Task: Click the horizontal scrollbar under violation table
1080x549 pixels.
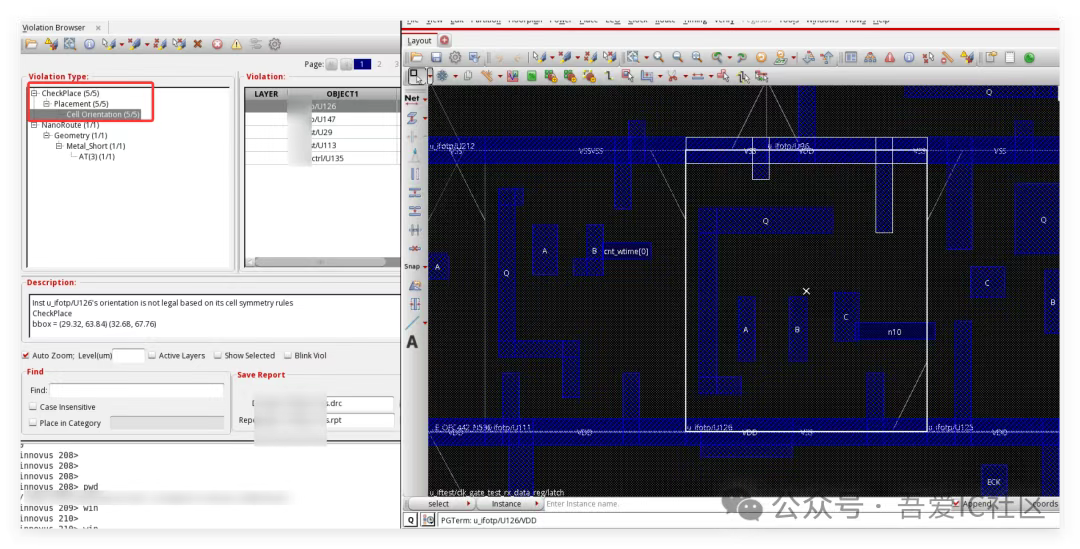Action: point(321,262)
